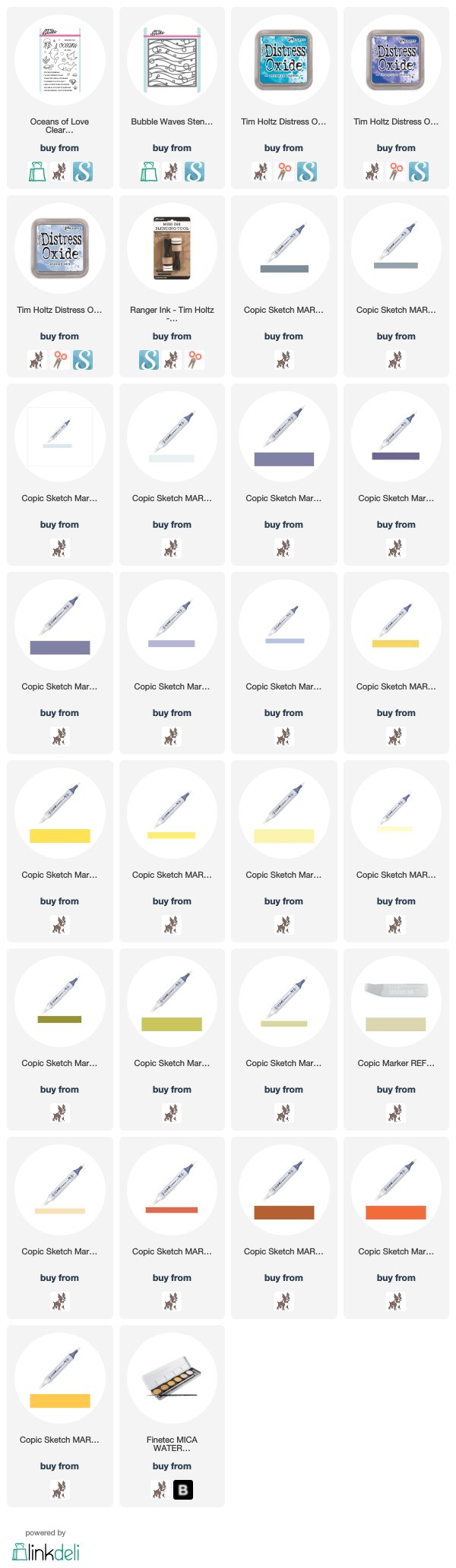Image resolution: width=456 pixels, height=1568 pixels.
Task: Open Scrapbook.com S icon under Bubble Waves Stencil
Action: coord(195,172)
